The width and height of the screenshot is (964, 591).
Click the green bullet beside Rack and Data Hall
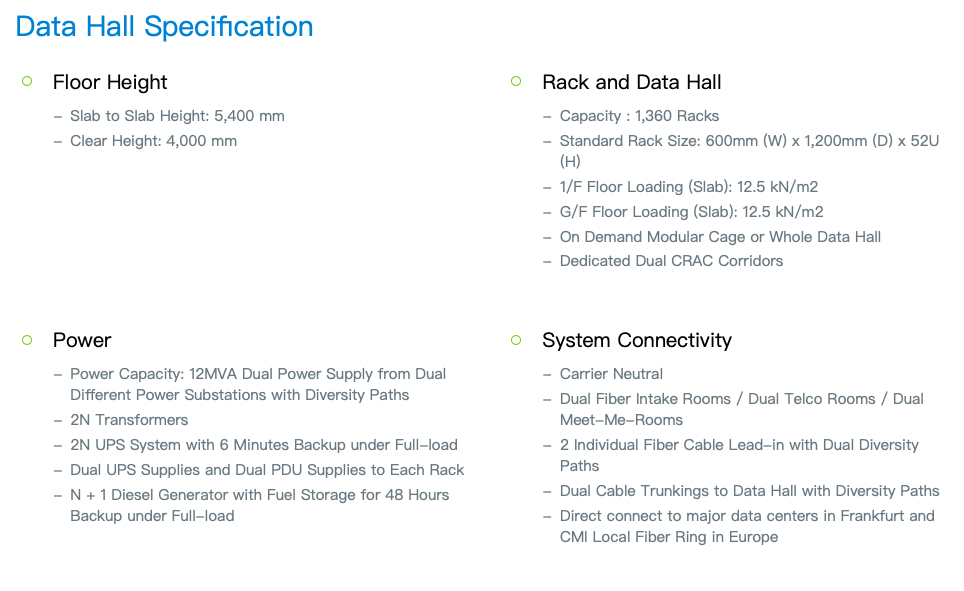(516, 81)
